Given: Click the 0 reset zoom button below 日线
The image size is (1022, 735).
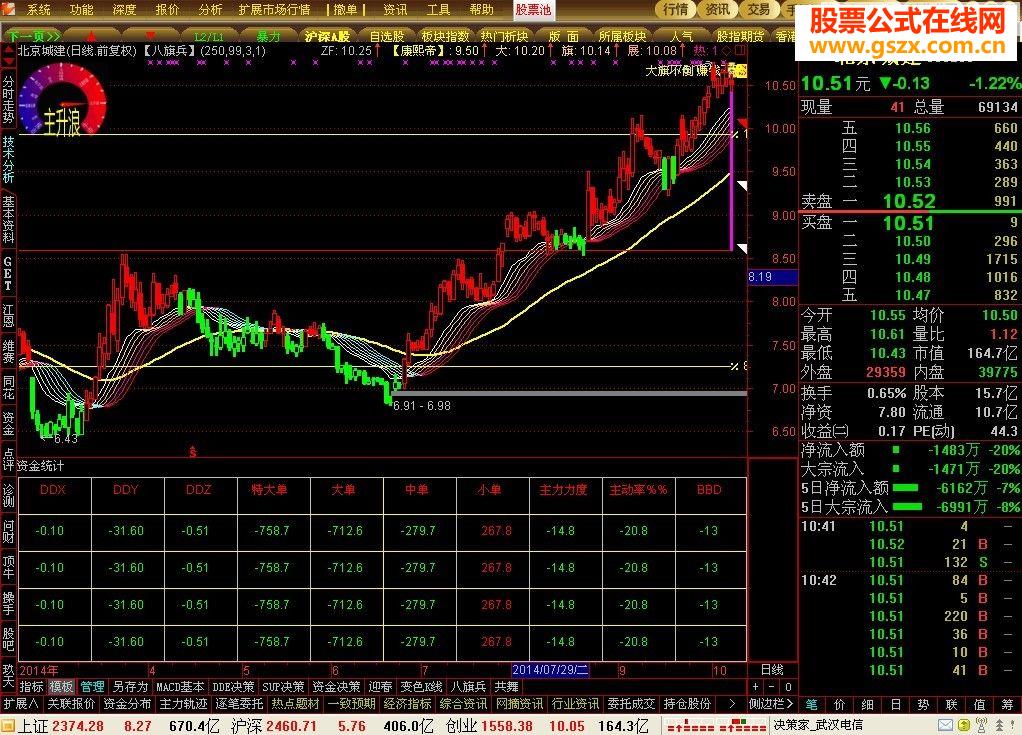Looking at the screenshot, I should (787, 687).
